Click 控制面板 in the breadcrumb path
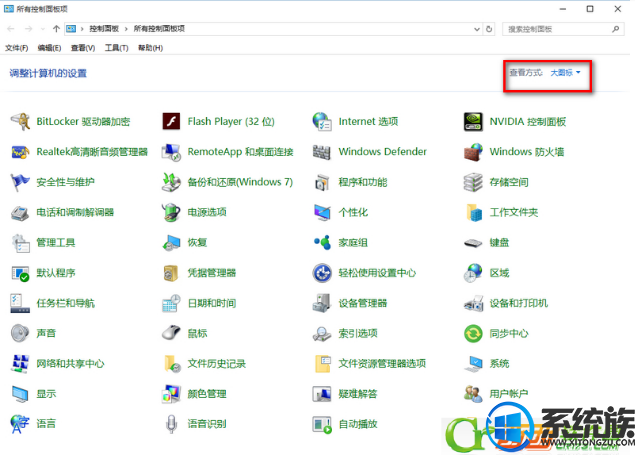 [x=104, y=29]
